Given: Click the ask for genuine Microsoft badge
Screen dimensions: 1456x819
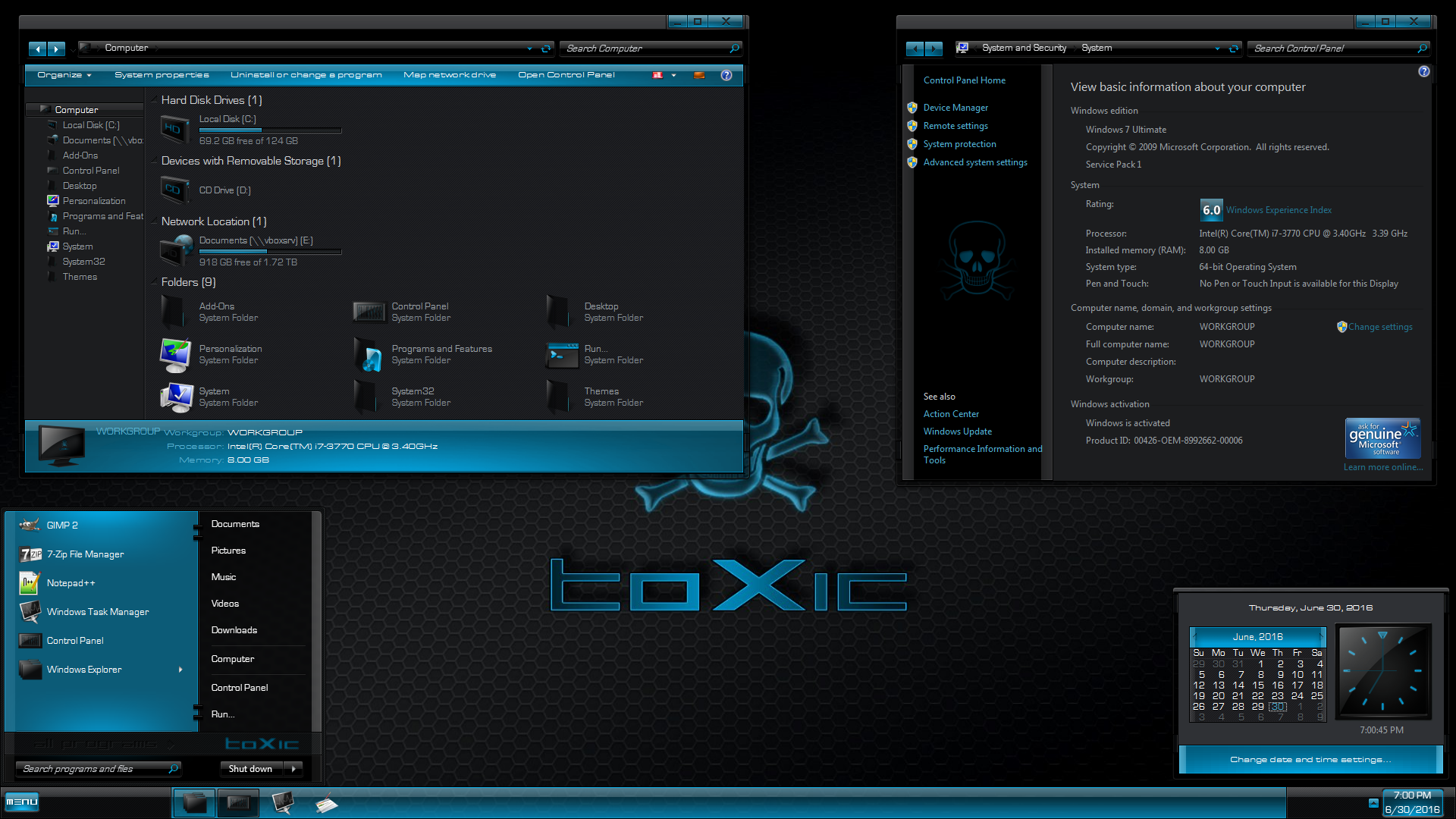Looking at the screenshot, I should point(1382,438).
